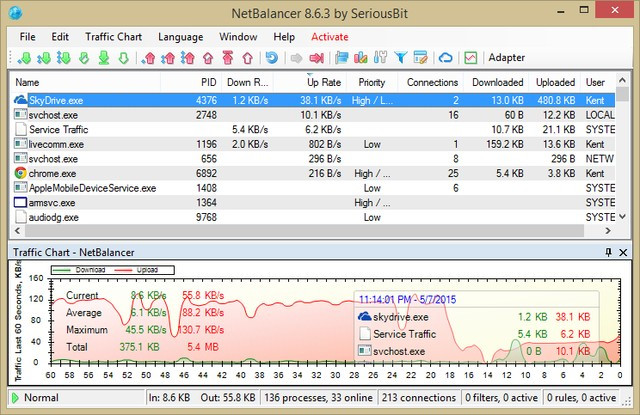Image resolution: width=640 pixels, height=415 pixels.
Task: Sort by the Downloaded column header
Action: point(497,82)
